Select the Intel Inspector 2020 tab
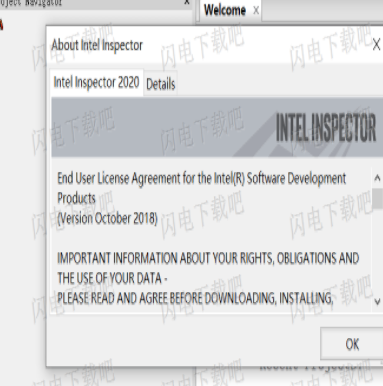Screen dimensions: 383x386 click(96, 82)
